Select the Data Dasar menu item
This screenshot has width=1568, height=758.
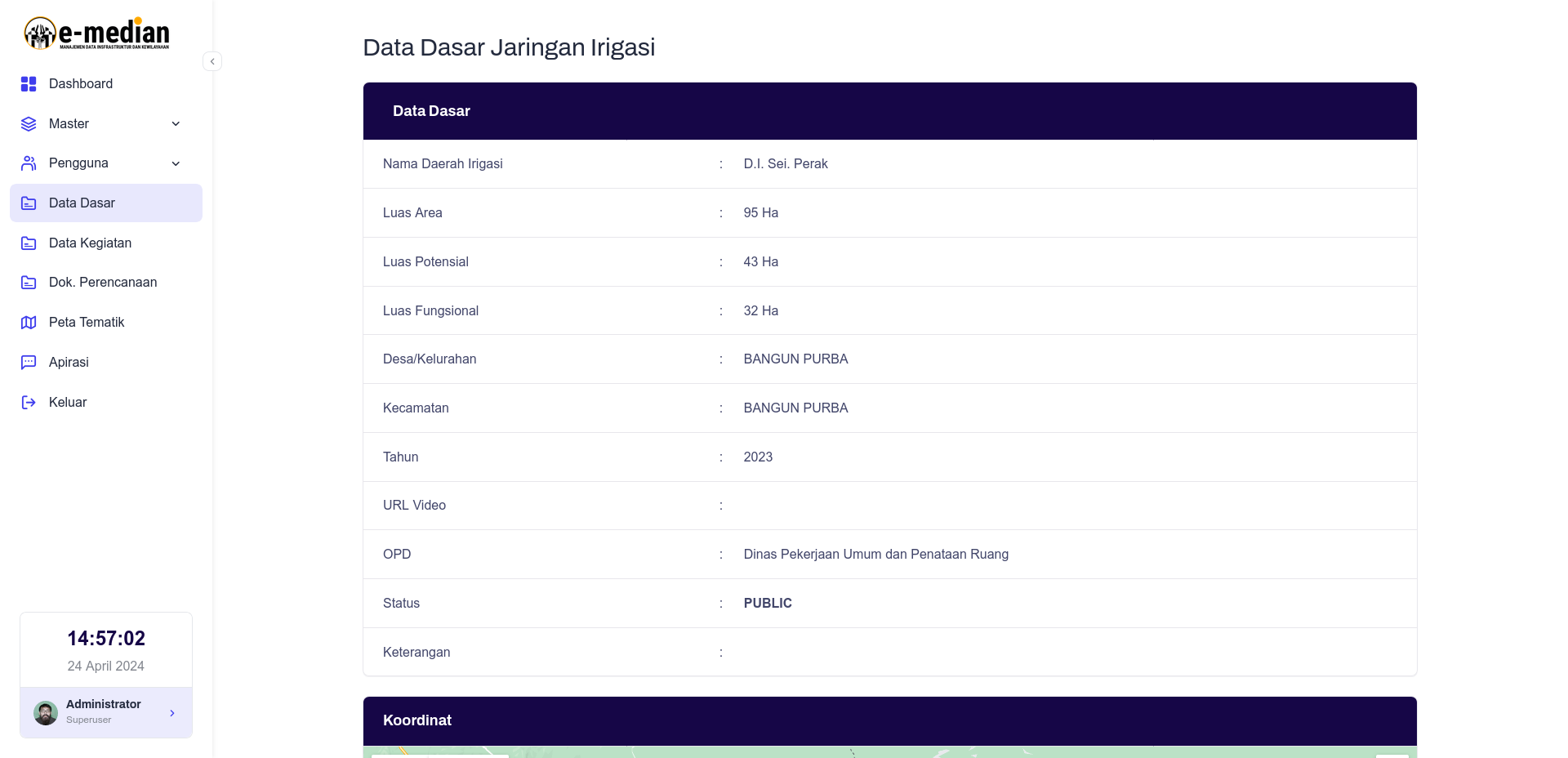[x=106, y=203]
